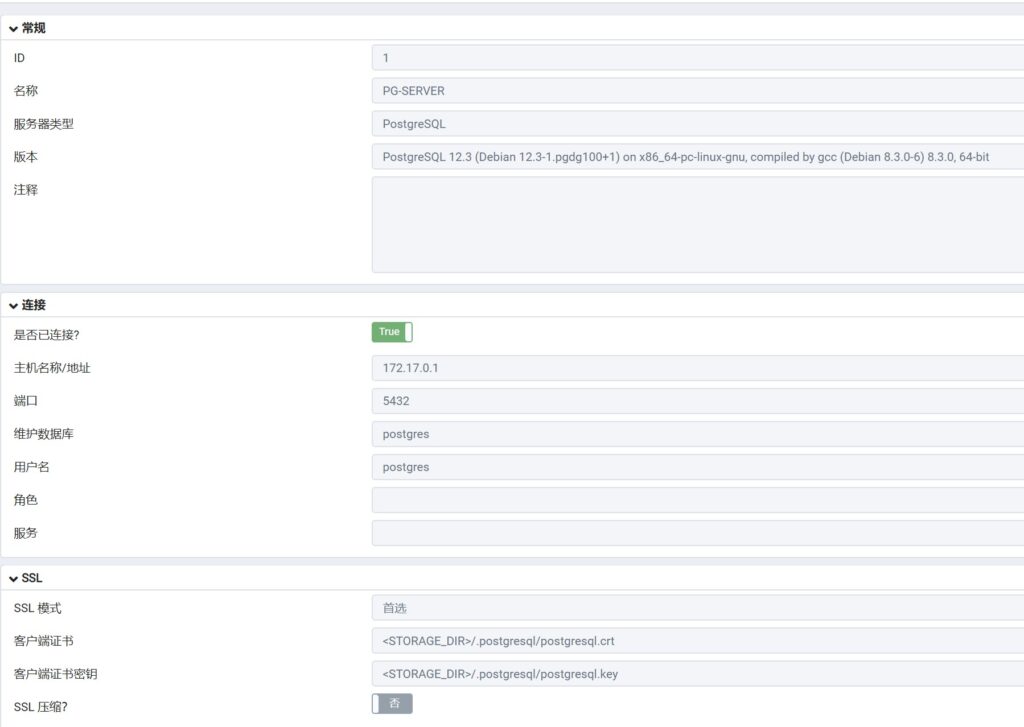Click the empty 角色 field
This screenshot has height=727, width=1024.
697,500
